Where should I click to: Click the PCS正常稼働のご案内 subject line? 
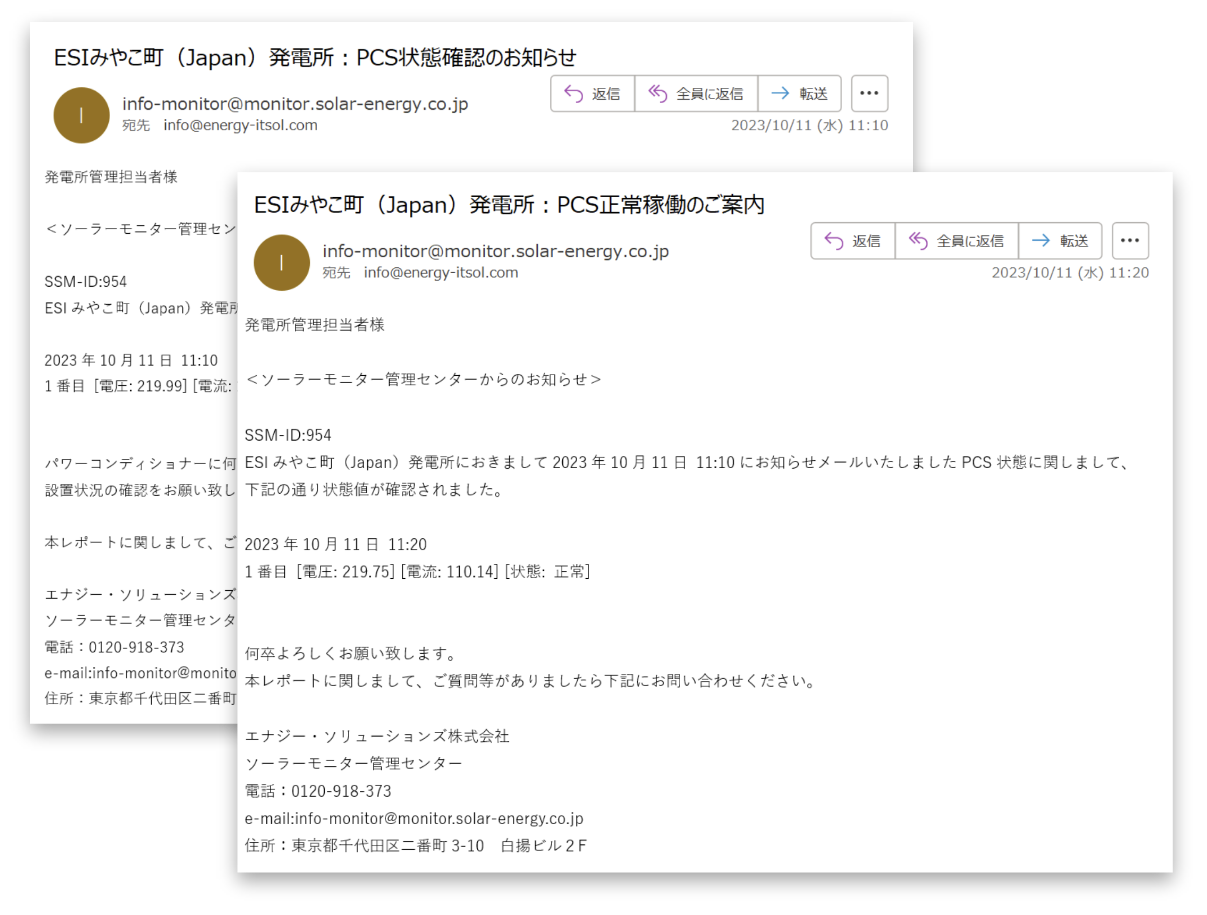pos(509,205)
